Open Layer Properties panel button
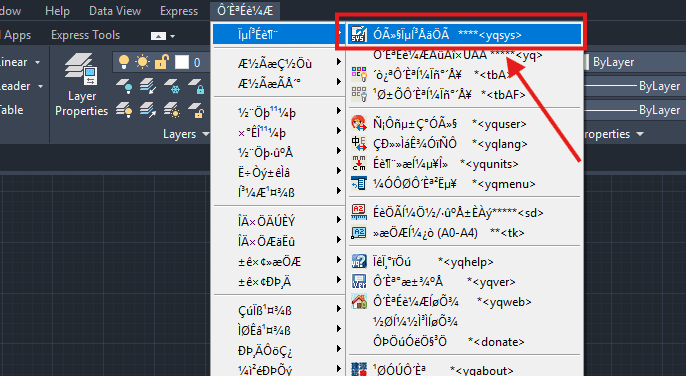The height and width of the screenshot is (376, 686). [81, 85]
